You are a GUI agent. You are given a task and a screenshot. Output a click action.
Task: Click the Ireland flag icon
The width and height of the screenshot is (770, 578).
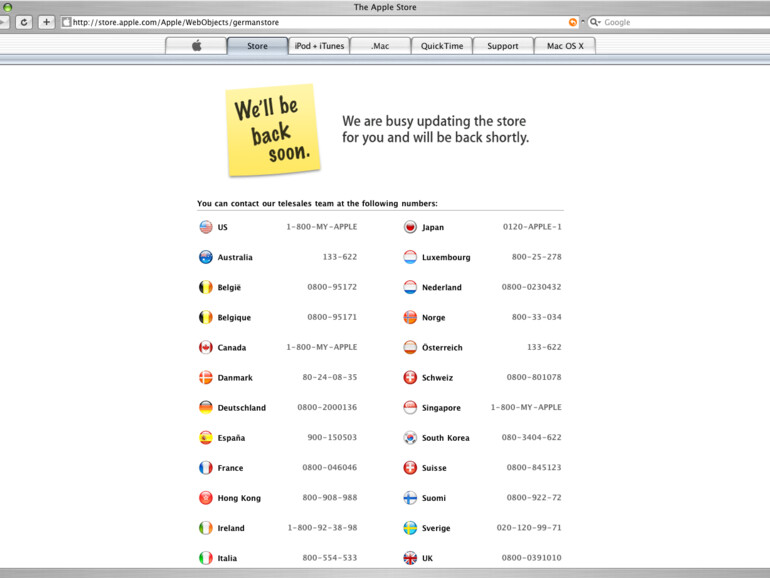pos(206,528)
